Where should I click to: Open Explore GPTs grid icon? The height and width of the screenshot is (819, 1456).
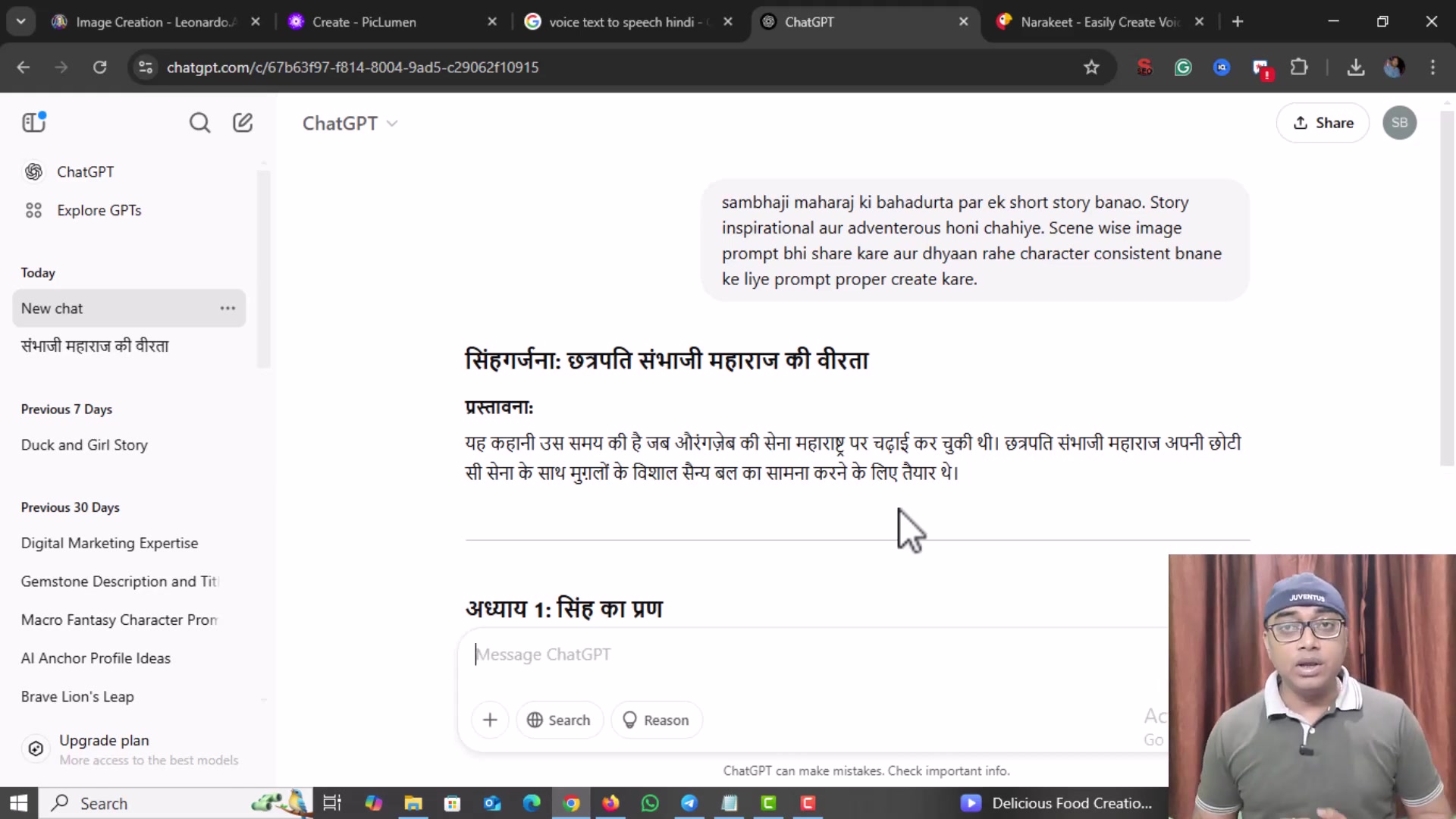(x=34, y=211)
